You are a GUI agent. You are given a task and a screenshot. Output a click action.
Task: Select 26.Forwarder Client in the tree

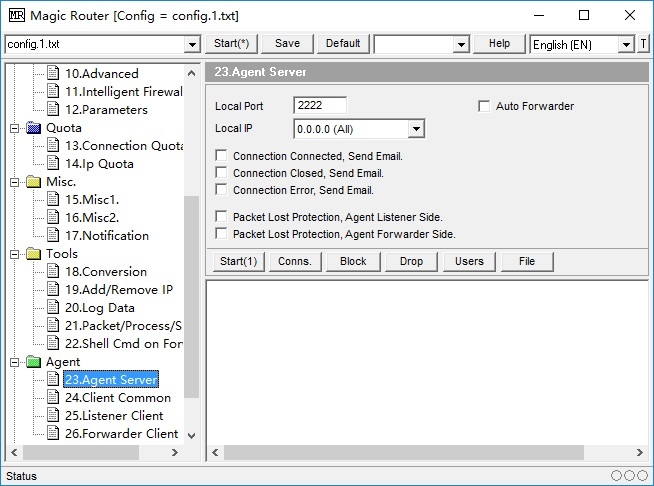(121, 434)
